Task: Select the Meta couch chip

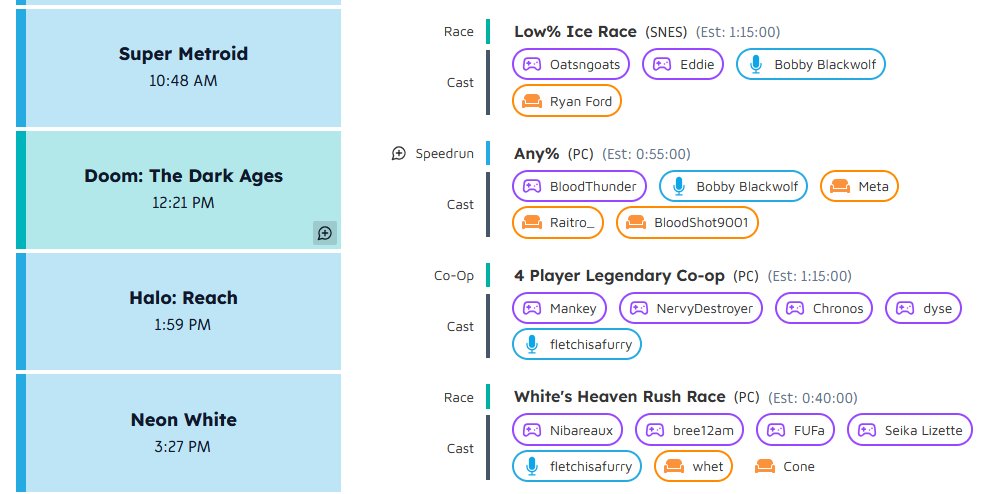Action: [x=859, y=186]
